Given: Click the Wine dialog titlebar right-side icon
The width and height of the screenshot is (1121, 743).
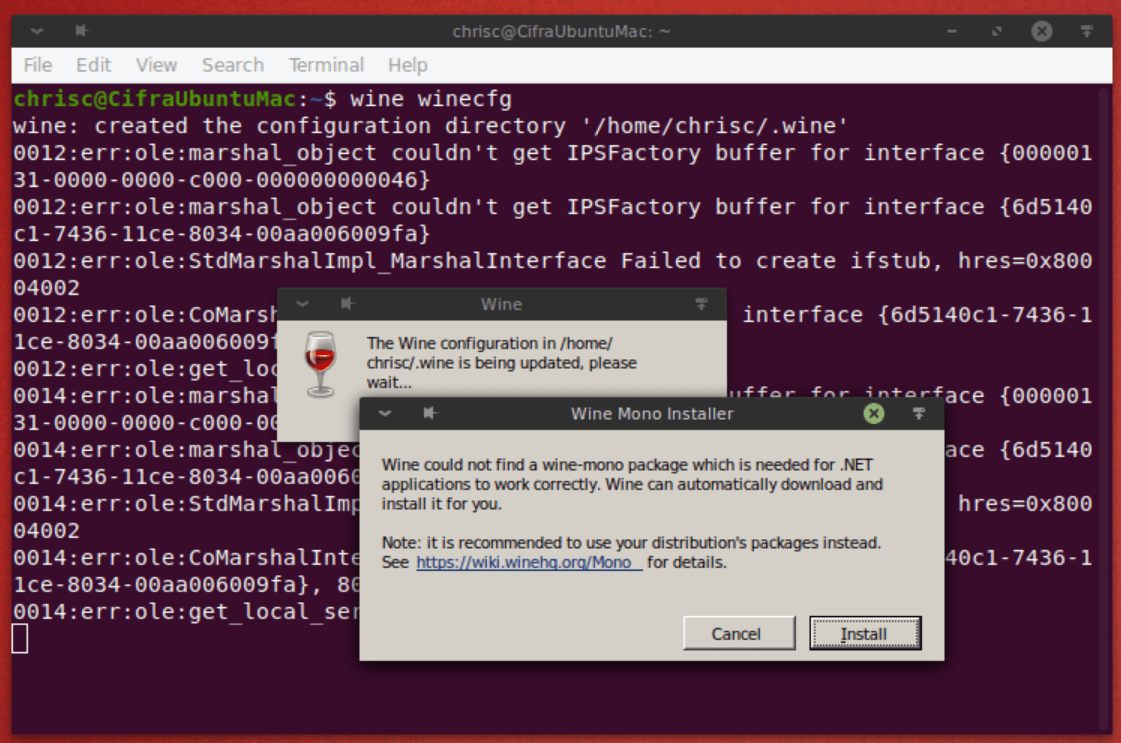Looking at the screenshot, I should click(x=701, y=304).
